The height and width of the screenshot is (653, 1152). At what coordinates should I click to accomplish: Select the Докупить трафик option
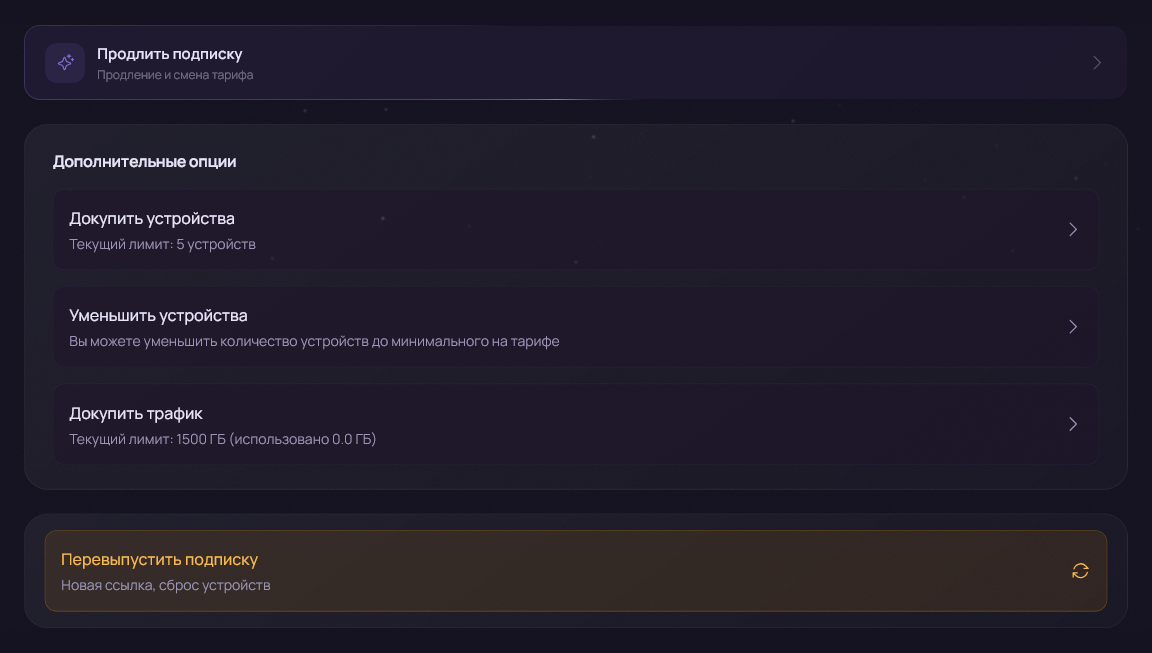click(x=575, y=424)
